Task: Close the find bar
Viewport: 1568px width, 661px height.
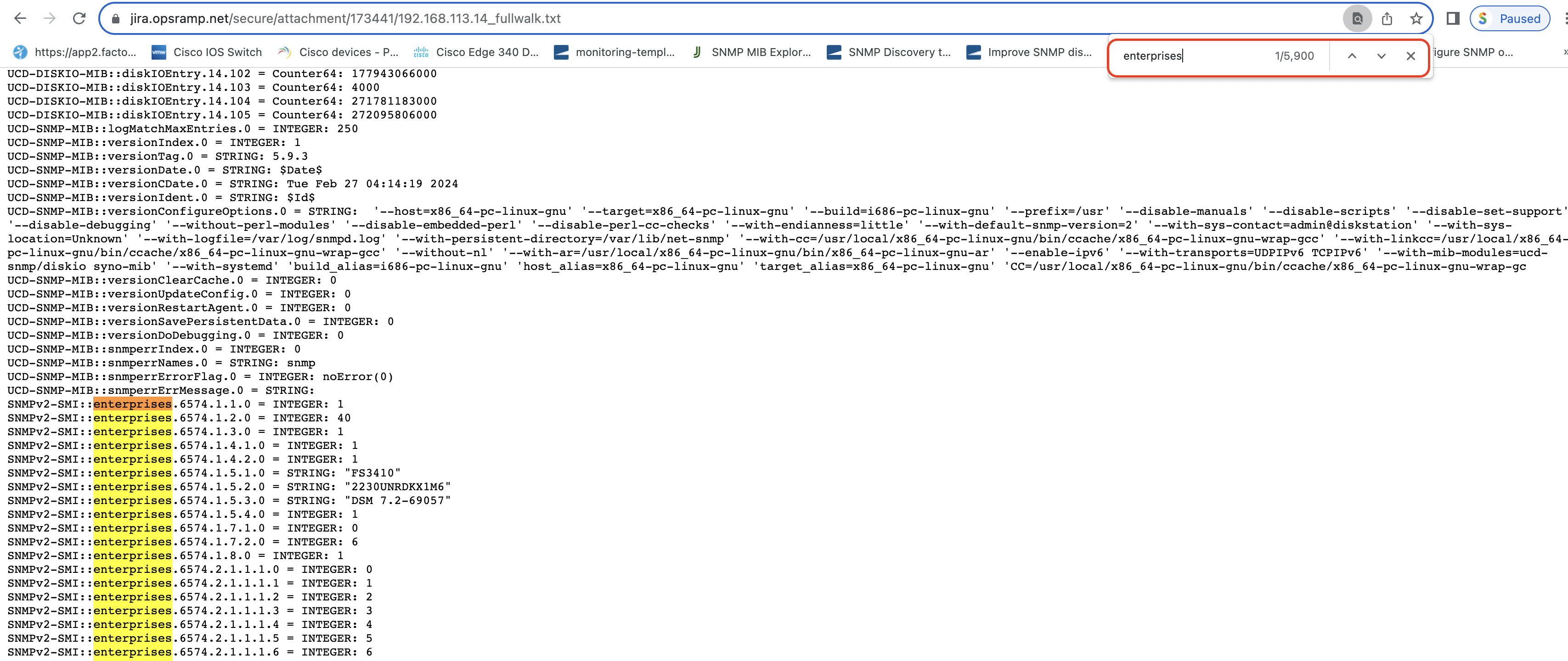Action: 1410,56
